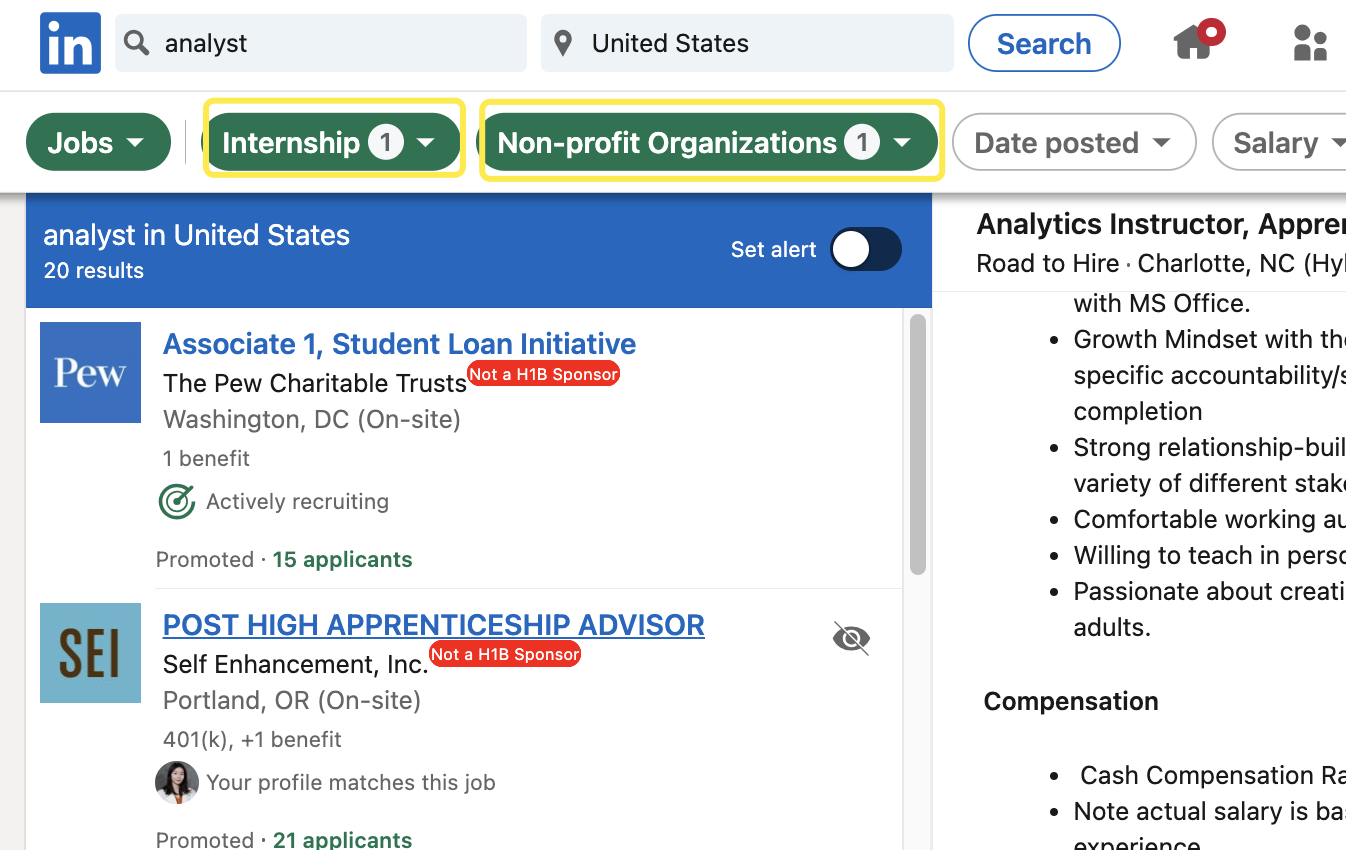Click the 1 benefit text
The width and height of the screenshot is (1346, 850).
206,458
